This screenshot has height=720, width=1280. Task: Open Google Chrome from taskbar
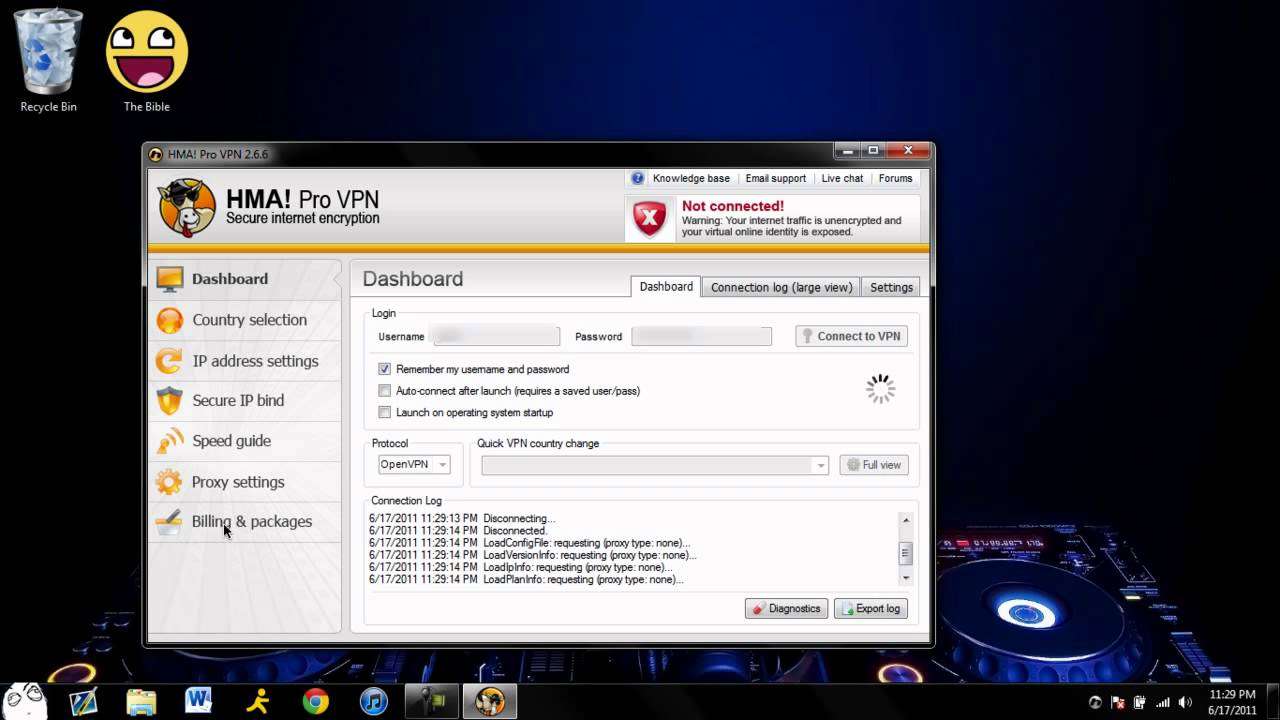point(316,702)
